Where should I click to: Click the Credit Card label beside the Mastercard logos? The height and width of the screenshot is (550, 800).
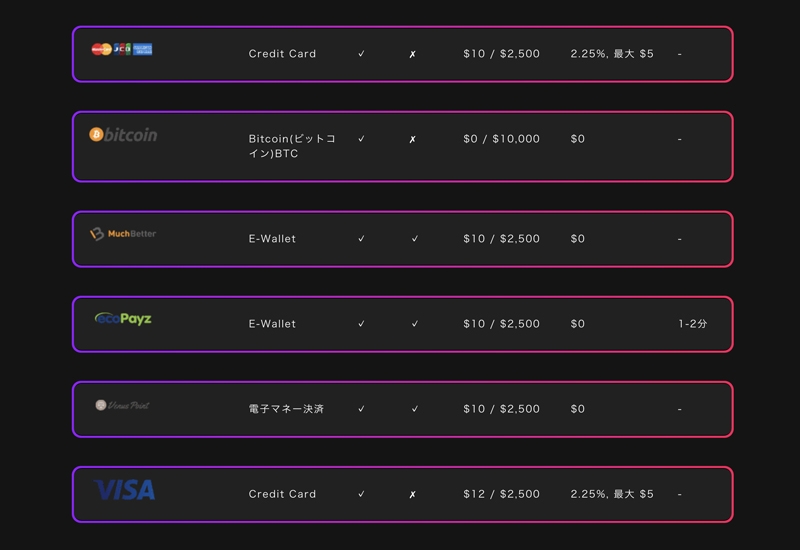pyautogui.click(x=282, y=54)
